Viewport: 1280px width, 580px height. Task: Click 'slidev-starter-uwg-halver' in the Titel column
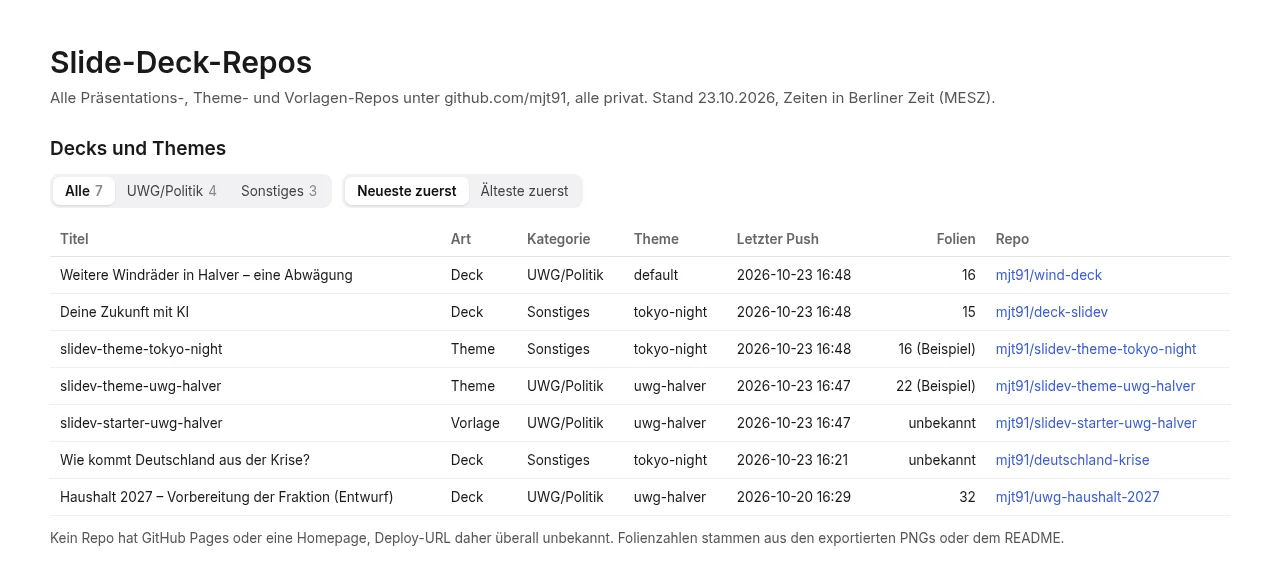tap(141, 423)
